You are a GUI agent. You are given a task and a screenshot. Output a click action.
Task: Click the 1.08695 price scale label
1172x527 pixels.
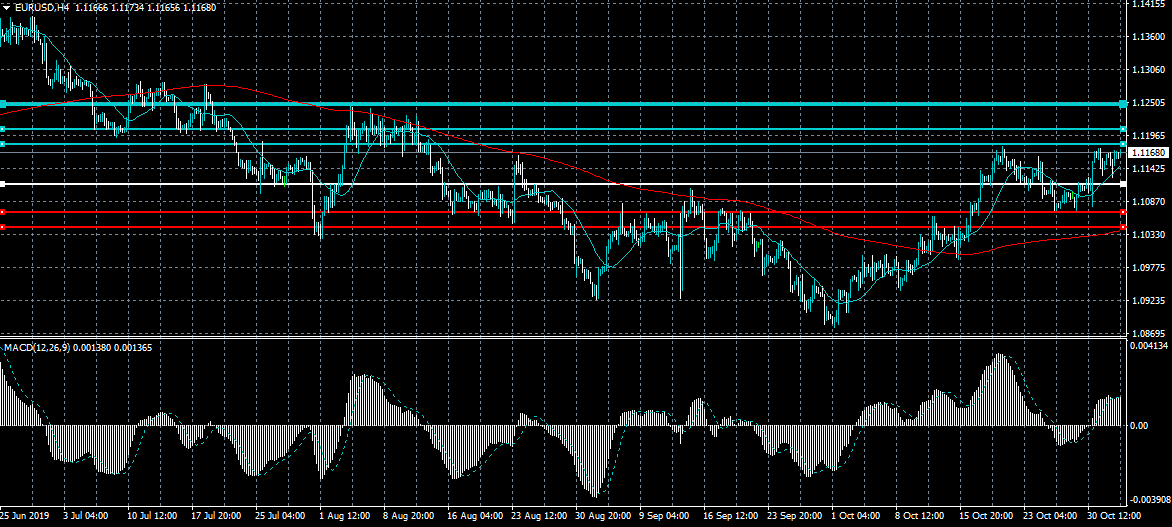coord(1148,333)
